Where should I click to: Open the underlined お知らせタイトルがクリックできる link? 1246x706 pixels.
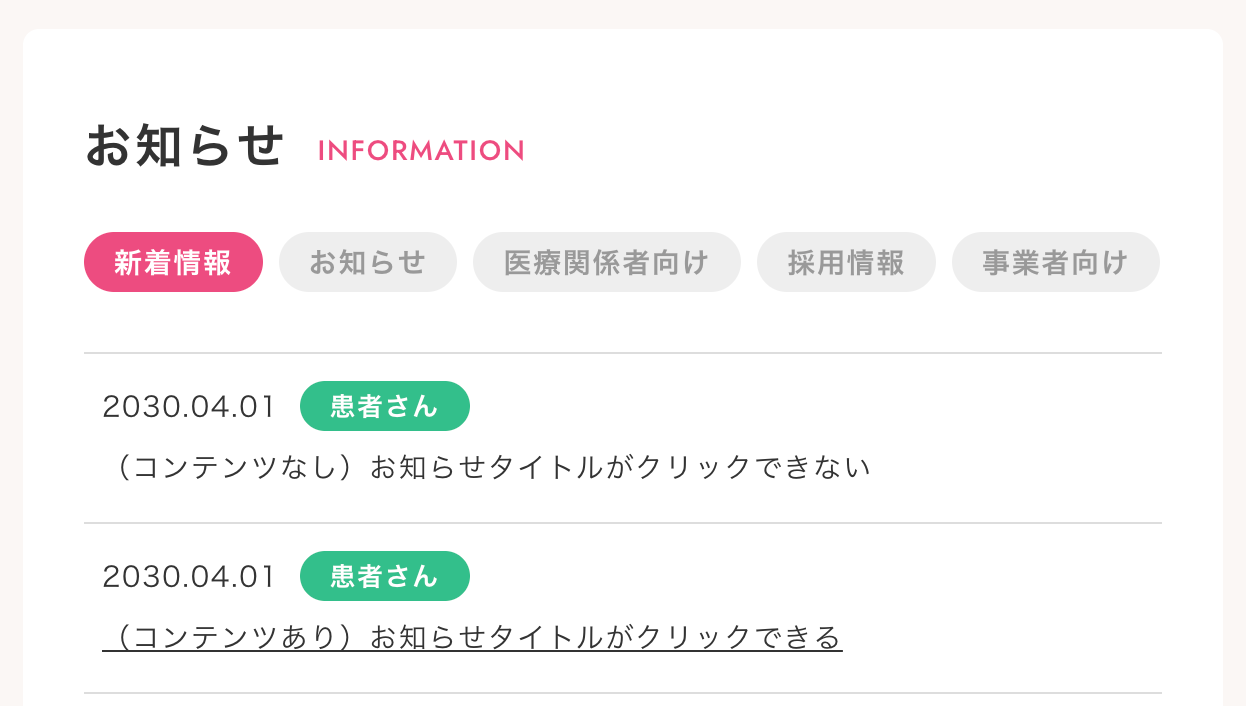pyautogui.click(x=472, y=637)
